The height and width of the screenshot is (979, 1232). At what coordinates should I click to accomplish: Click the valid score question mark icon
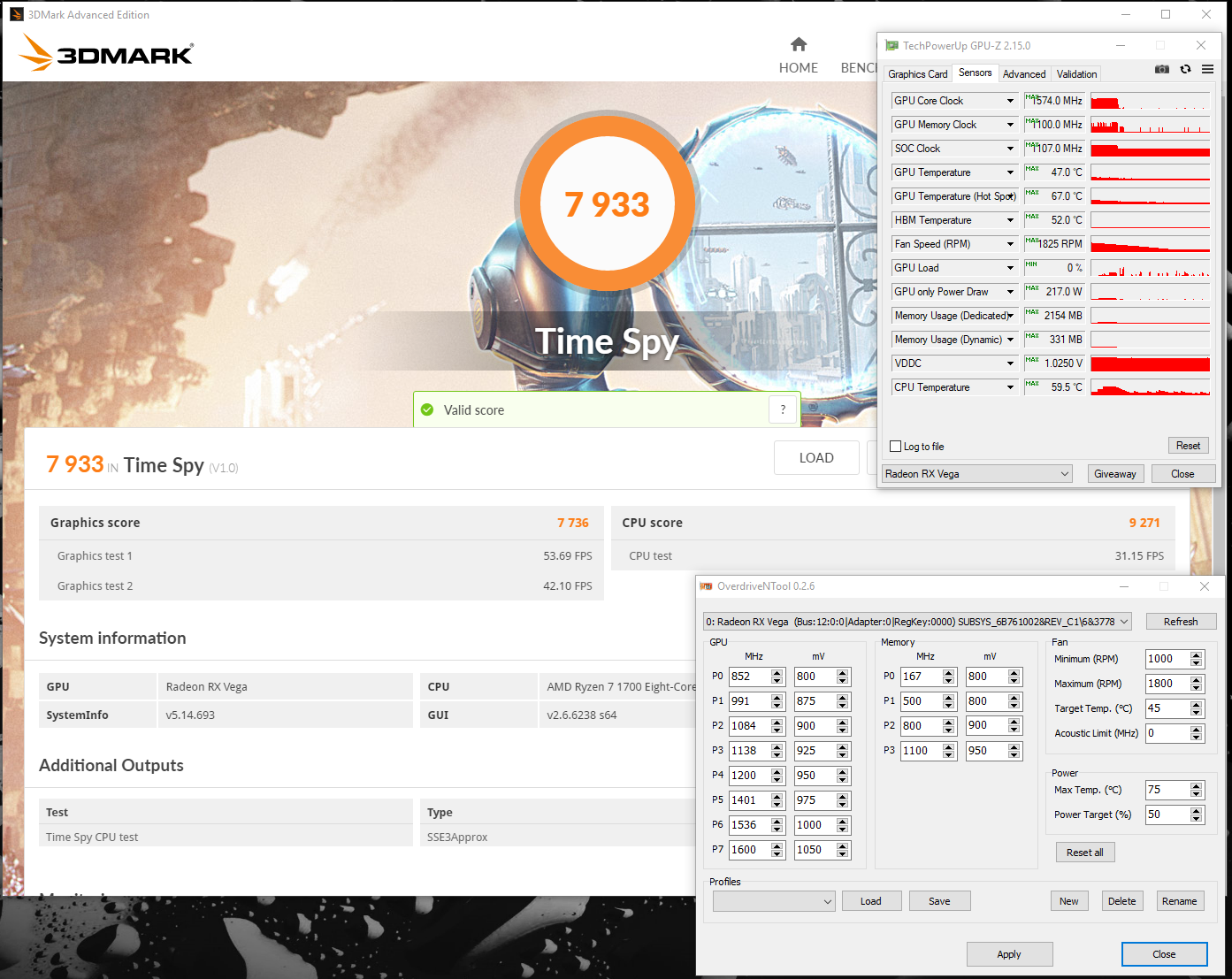[783, 409]
